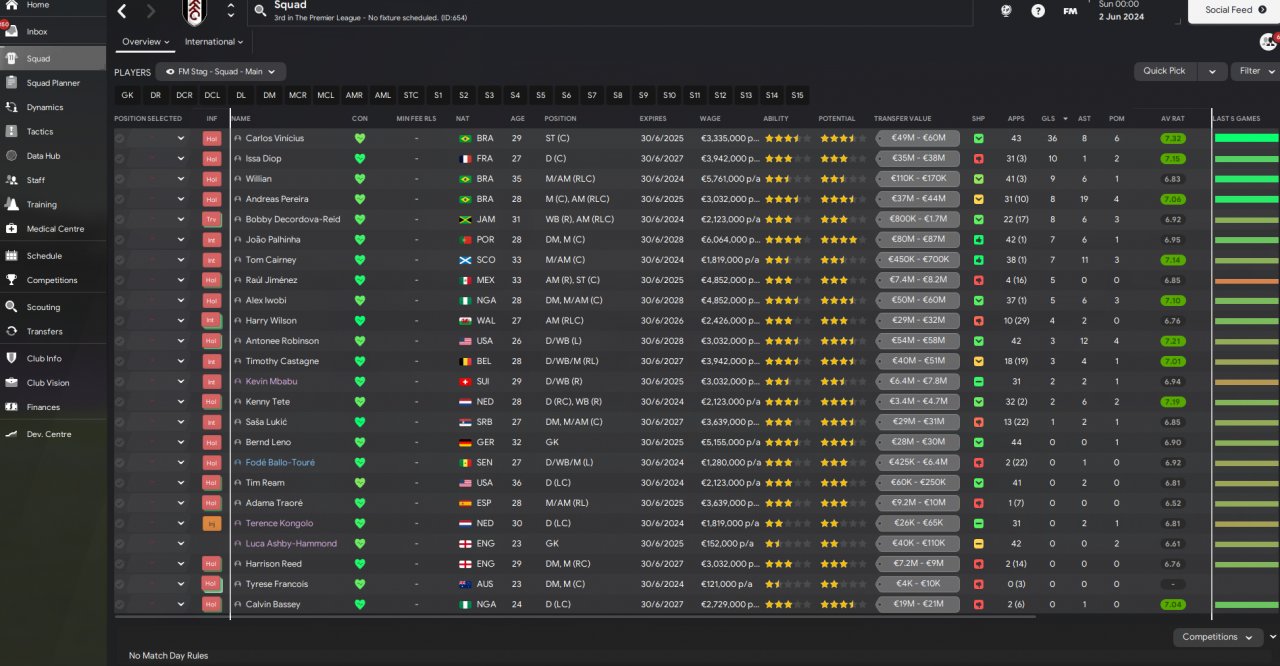
Task: Open the Tactics board icon
Action: [x=11, y=132]
